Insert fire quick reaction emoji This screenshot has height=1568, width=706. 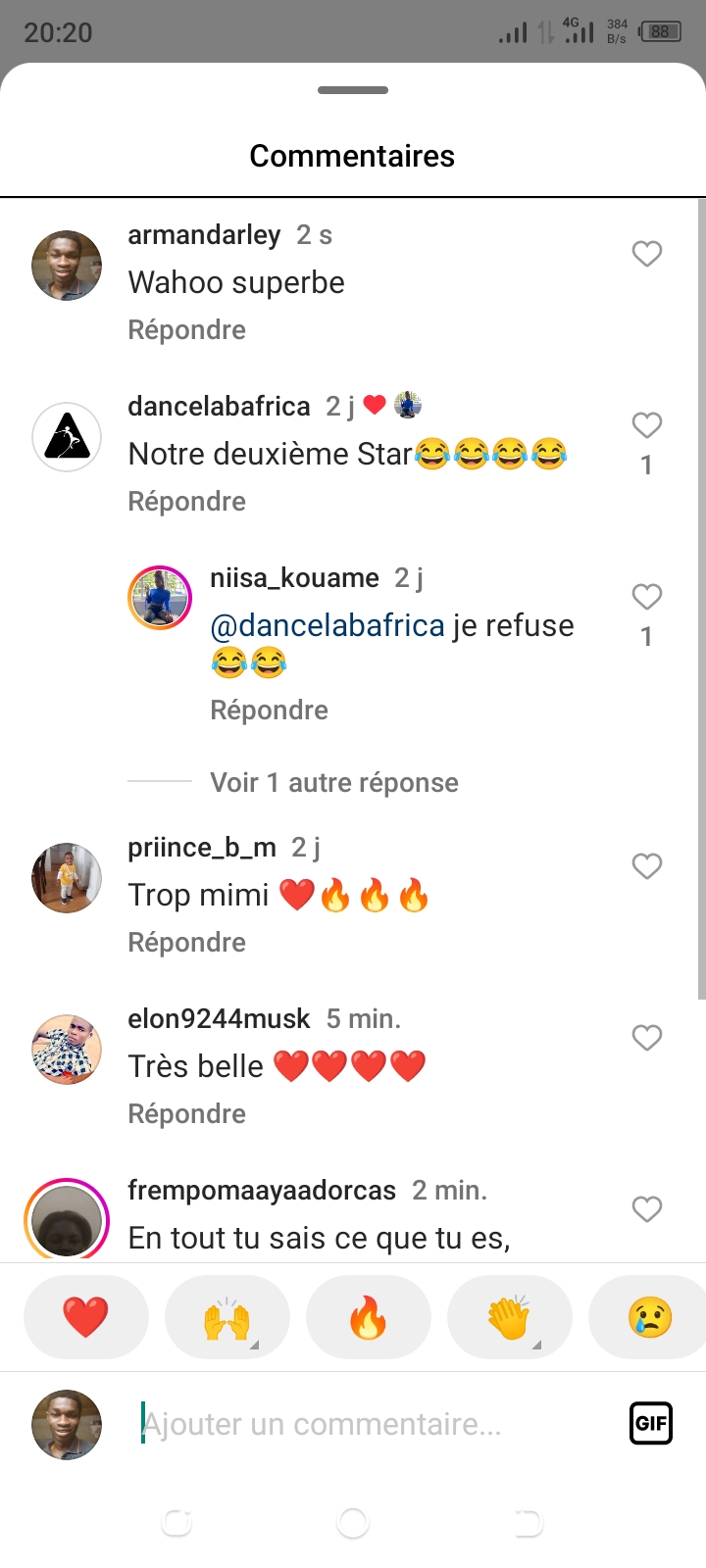tap(368, 1316)
